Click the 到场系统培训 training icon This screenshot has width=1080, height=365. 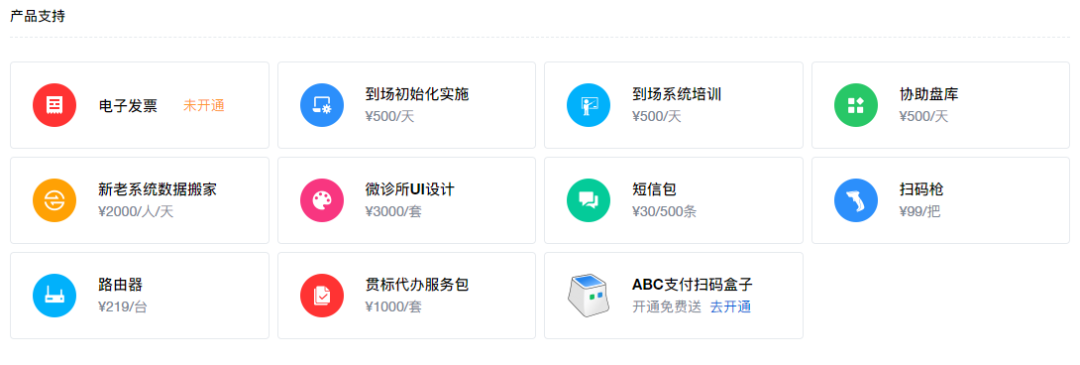click(x=588, y=105)
